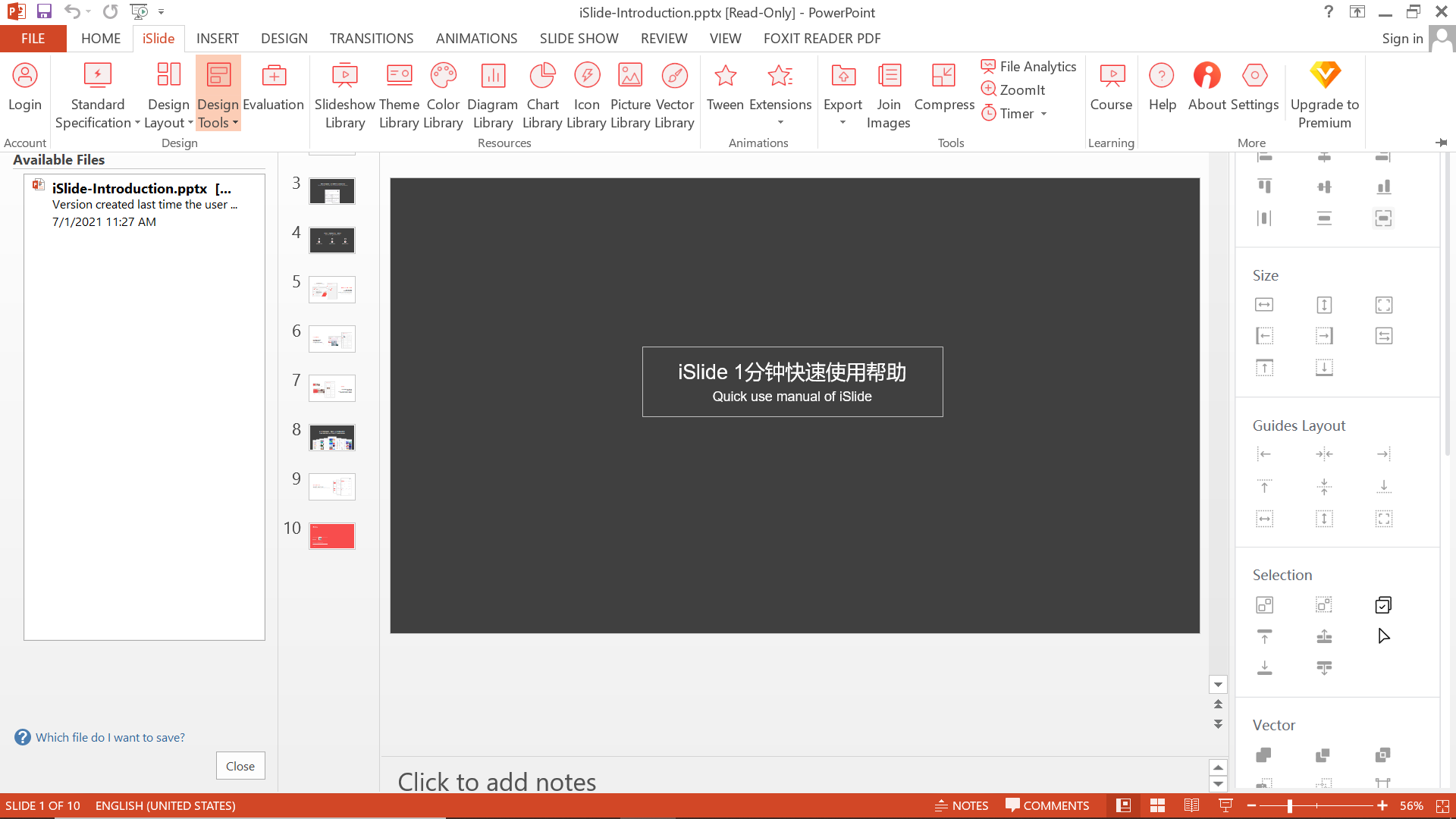
Task: Click language ENGLISH (UNITED STATES) in status bar
Action: [165, 805]
